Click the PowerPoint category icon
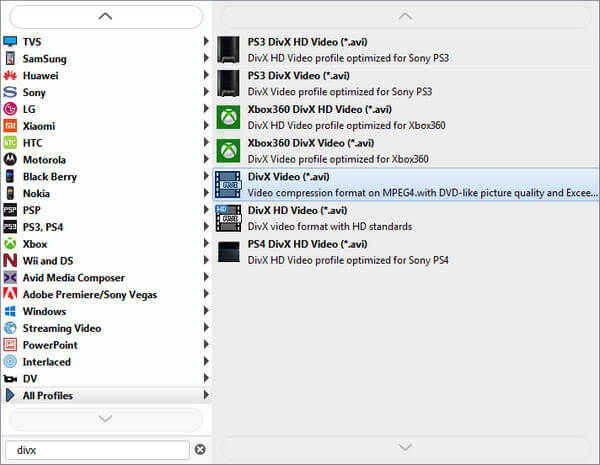This screenshot has width=600, height=465. [10, 345]
